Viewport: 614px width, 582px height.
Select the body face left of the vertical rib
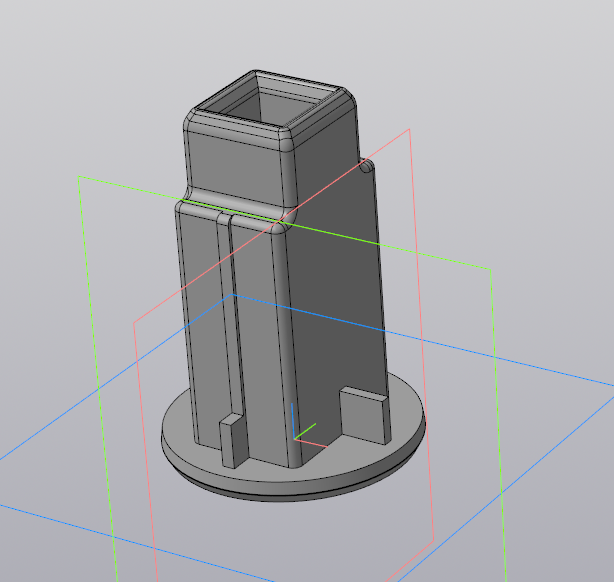(202, 321)
